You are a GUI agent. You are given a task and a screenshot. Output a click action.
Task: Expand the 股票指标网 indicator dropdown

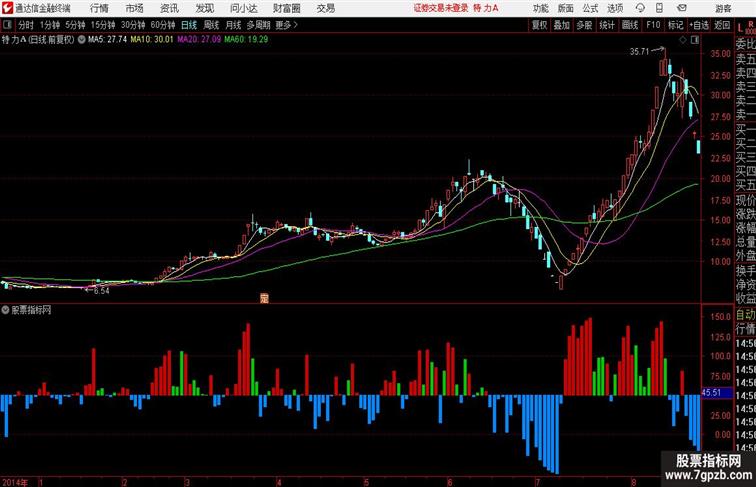pyautogui.click(x=5, y=310)
